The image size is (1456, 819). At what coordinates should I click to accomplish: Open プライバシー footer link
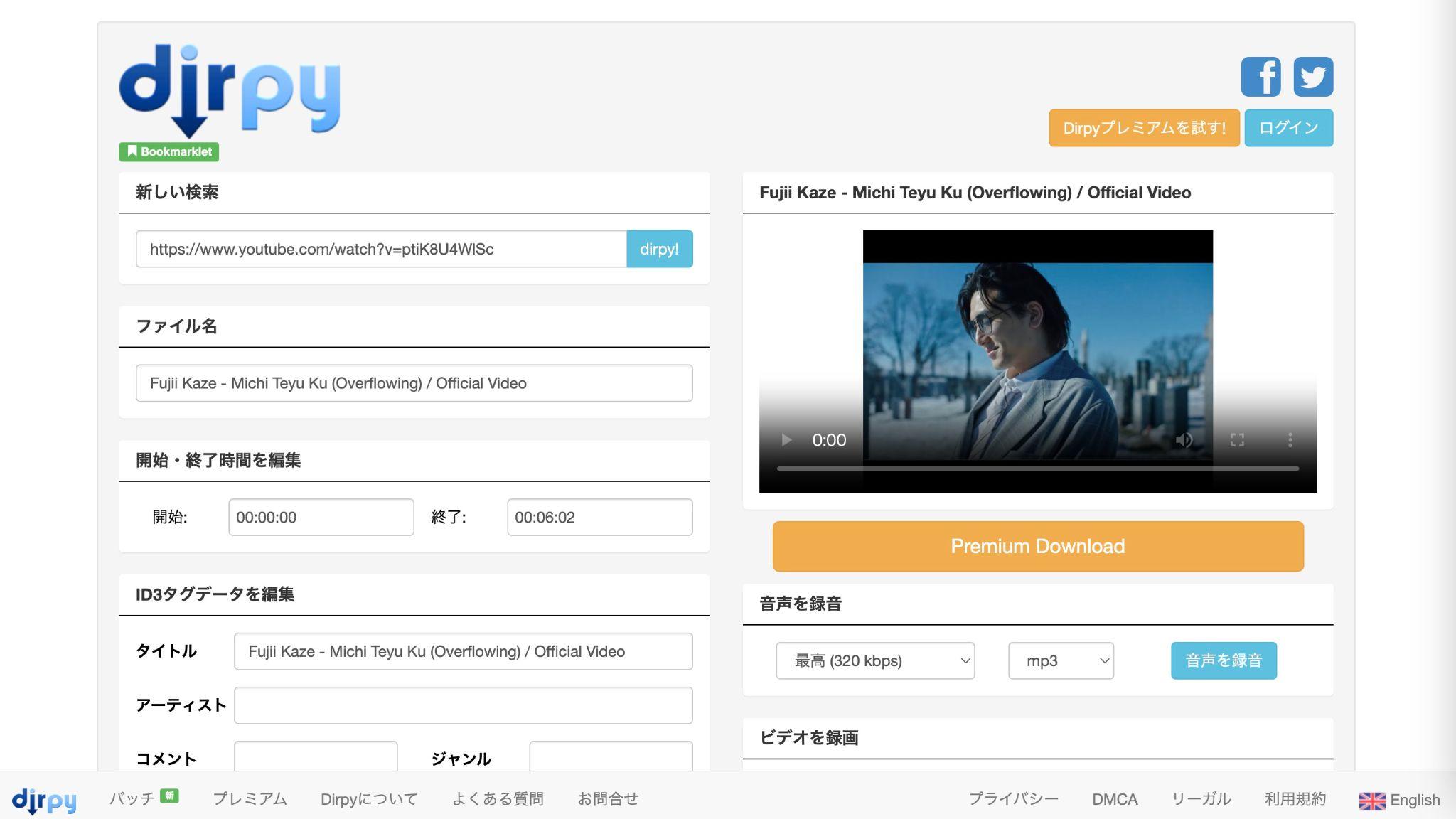(x=1013, y=799)
